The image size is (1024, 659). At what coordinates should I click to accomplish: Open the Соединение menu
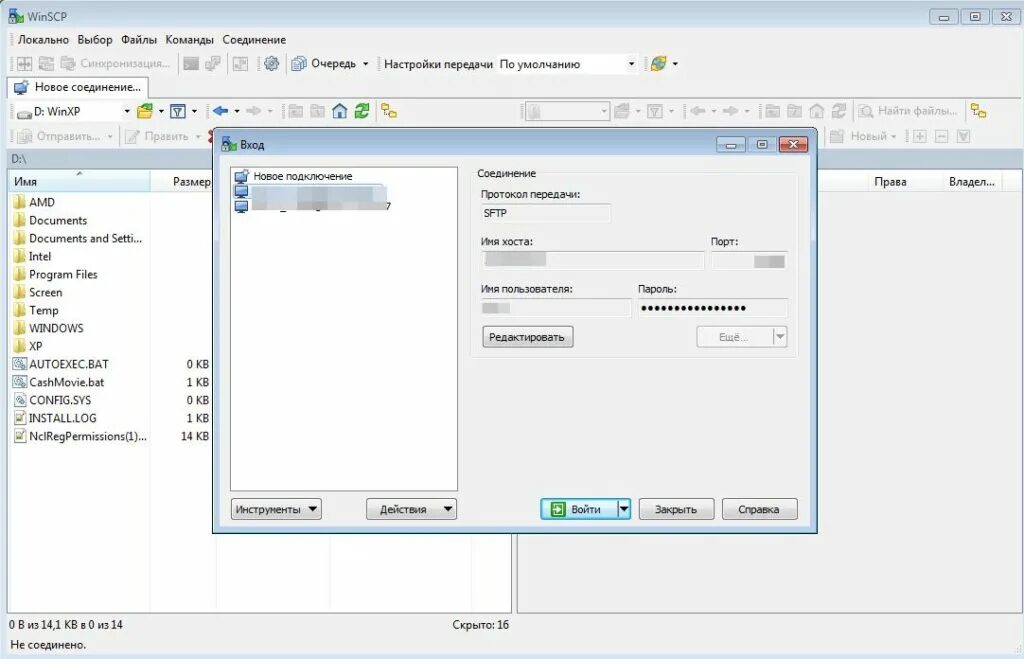tap(254, 40)
